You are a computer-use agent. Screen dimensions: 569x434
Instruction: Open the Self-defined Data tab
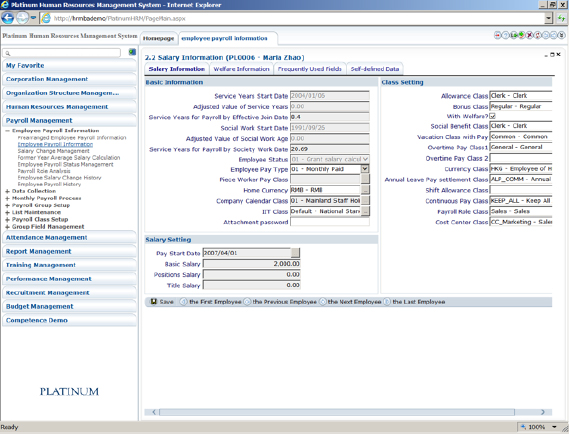coord(375,69)
